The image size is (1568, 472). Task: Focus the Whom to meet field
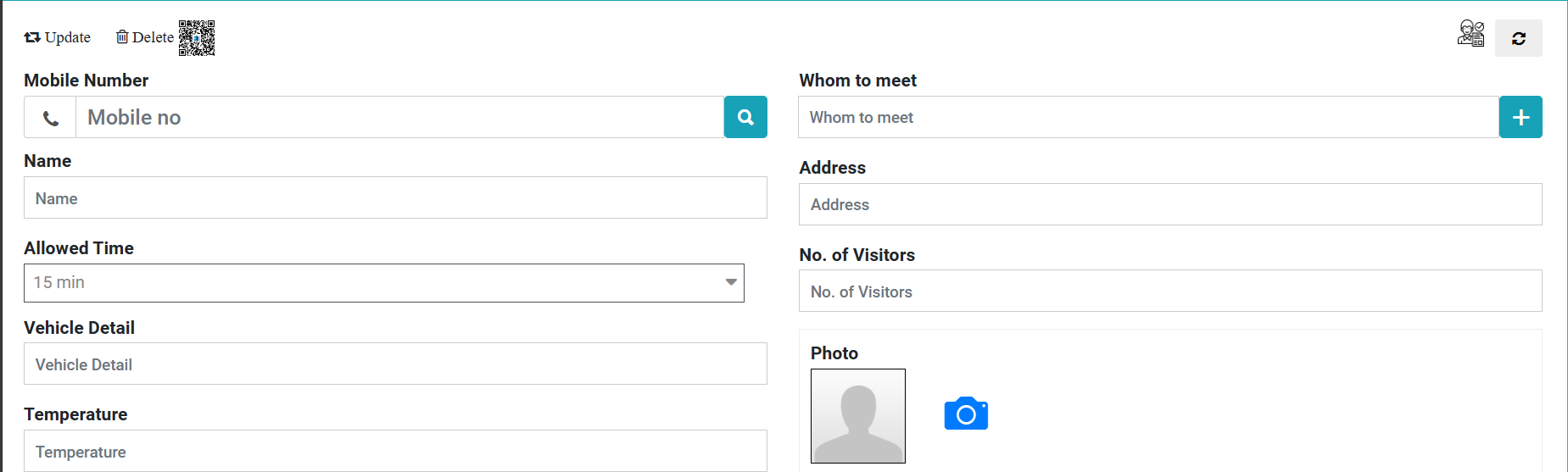pyautogui.click(x=1147, y=118)
